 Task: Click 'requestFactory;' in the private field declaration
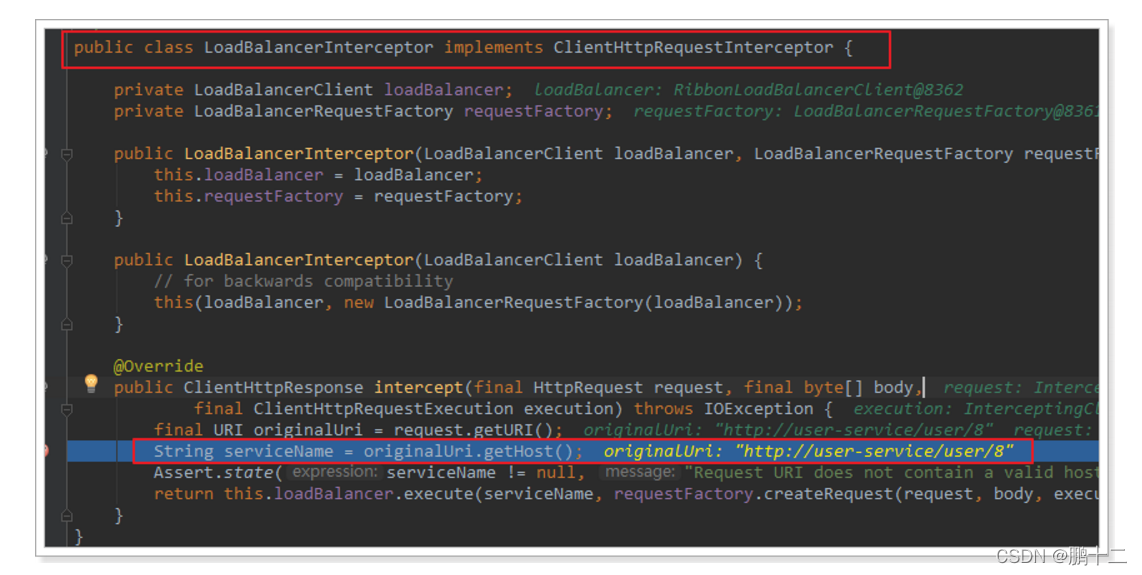[538, 111]
